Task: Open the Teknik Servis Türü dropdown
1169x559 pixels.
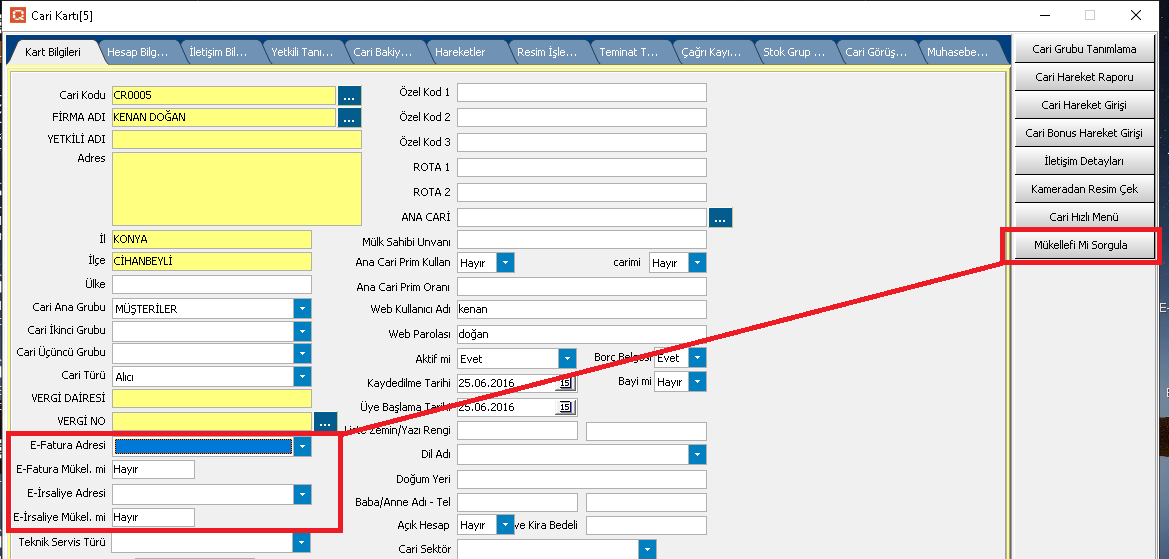Action: (302, 543)
